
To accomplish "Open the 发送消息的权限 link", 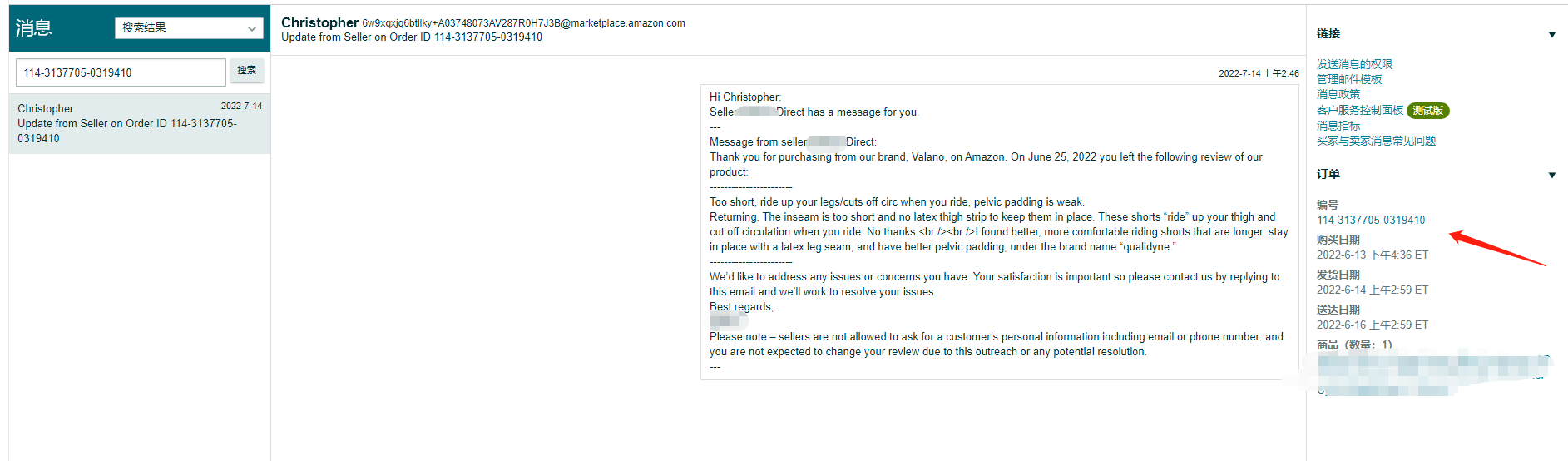I will point(1354,64).
